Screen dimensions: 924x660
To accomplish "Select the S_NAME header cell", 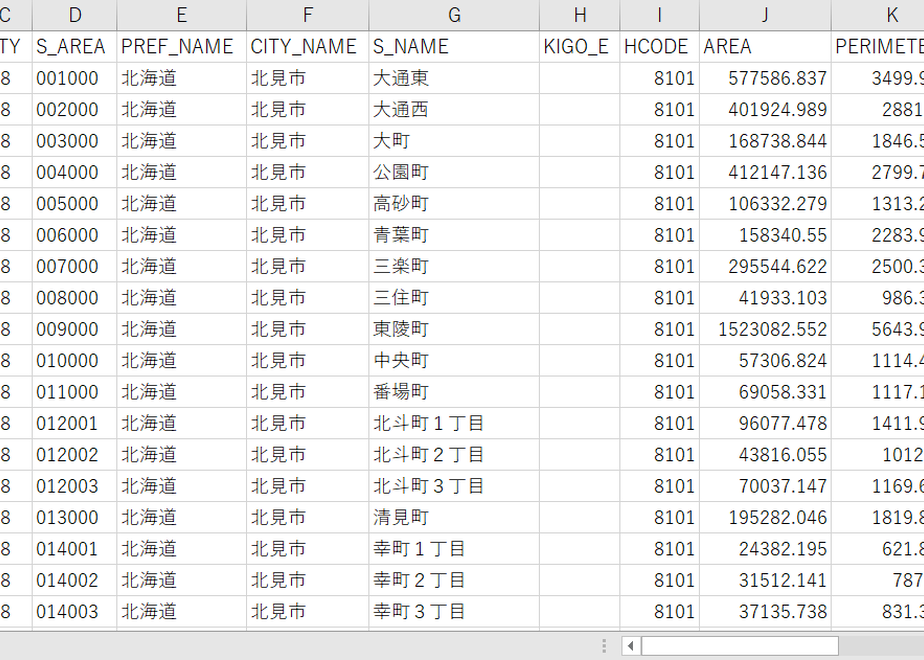I will 454,47.
